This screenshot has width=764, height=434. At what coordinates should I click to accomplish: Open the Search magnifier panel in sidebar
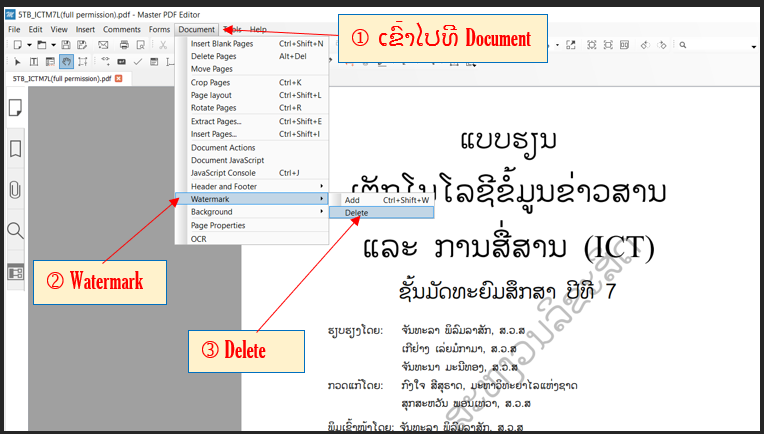(x=15, y=231)
